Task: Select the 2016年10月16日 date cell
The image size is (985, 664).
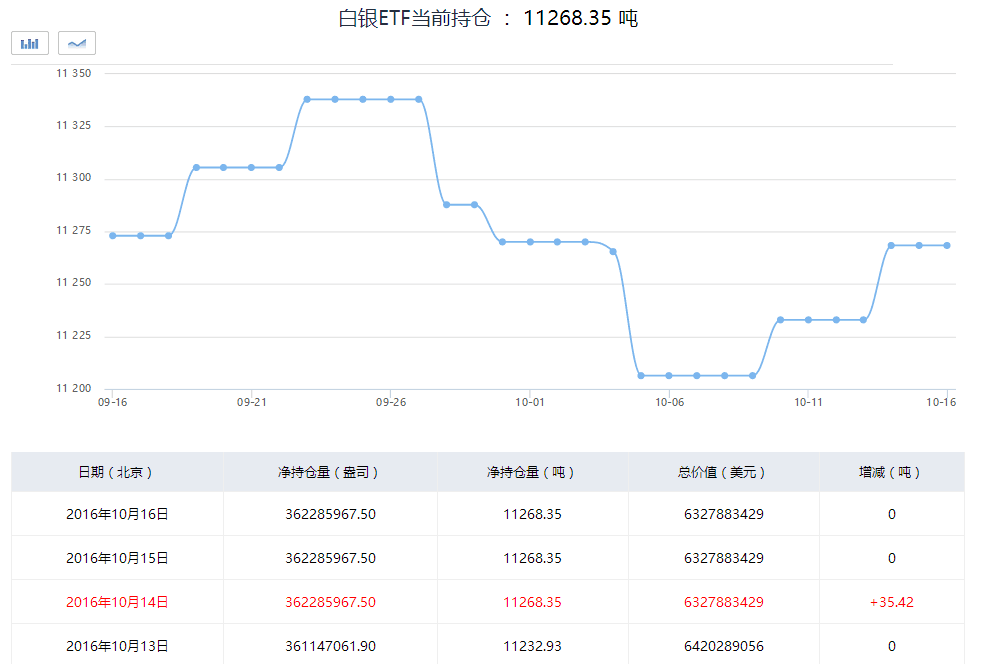Action: click(117, 514)
